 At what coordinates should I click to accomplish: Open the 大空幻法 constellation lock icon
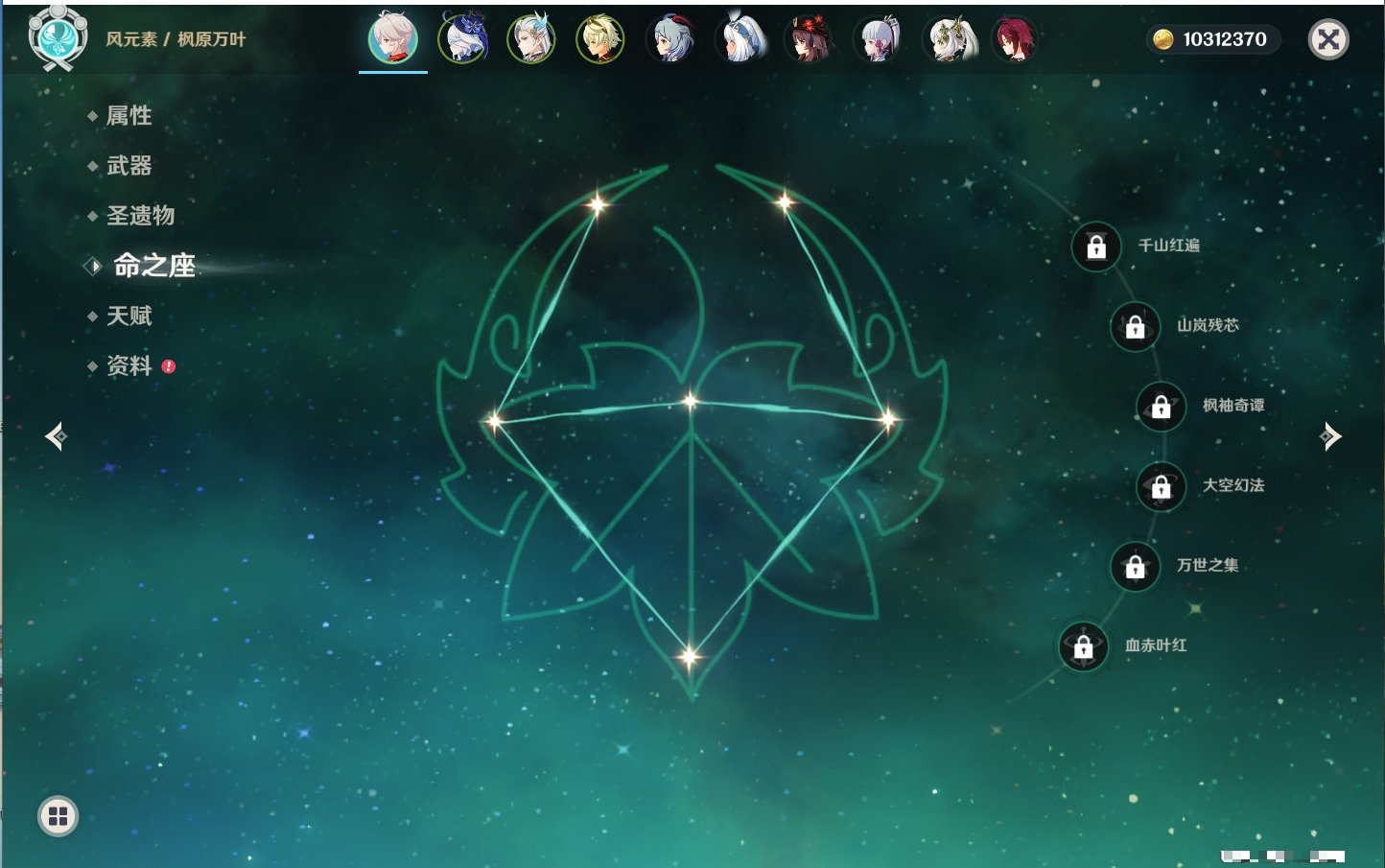point(1162,486)
